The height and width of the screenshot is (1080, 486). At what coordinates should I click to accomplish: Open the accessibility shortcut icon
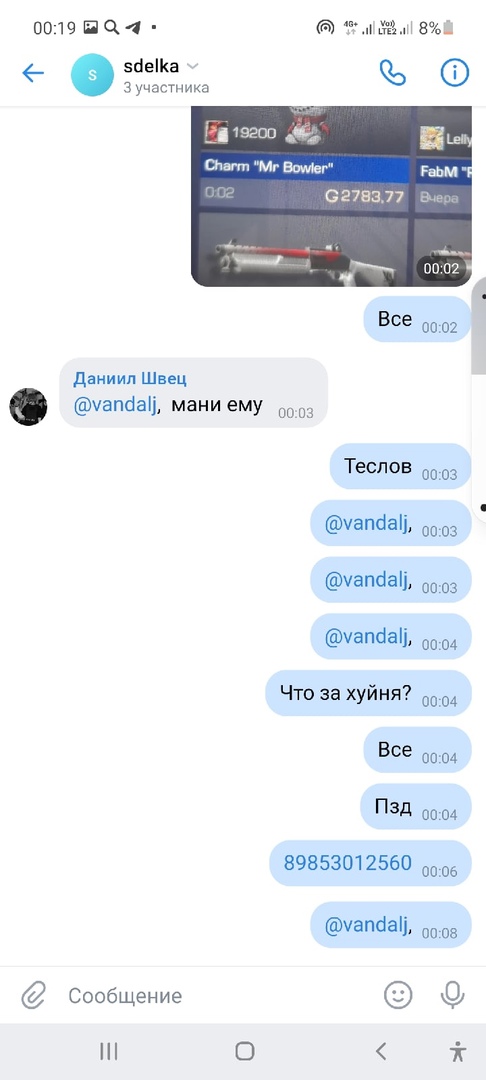(457, 1051)
